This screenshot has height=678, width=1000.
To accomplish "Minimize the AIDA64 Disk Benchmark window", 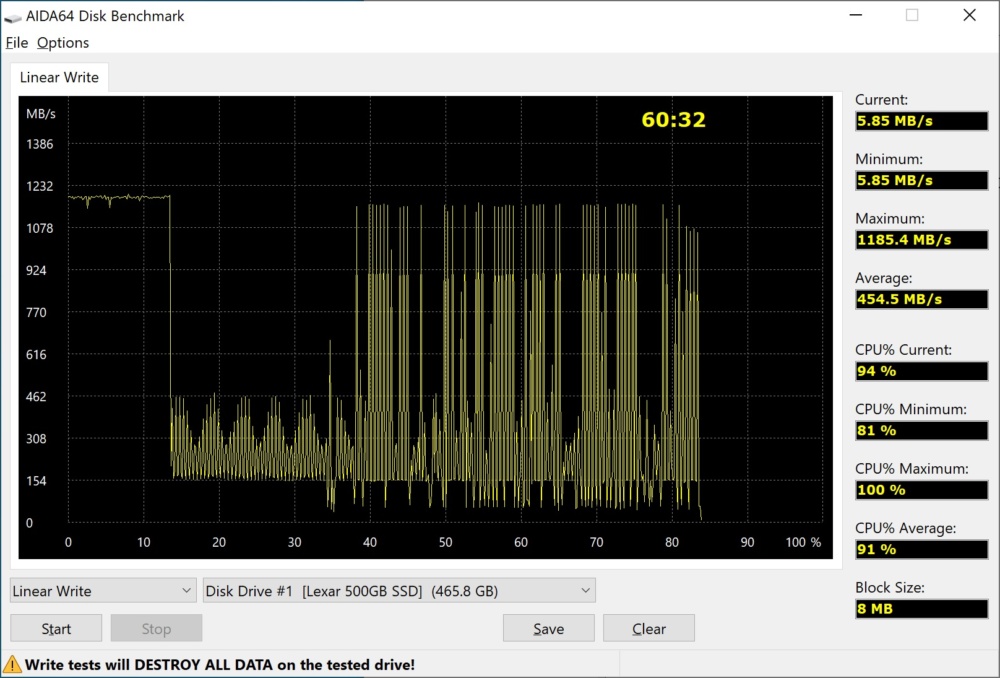I will [x=856, y=15].
